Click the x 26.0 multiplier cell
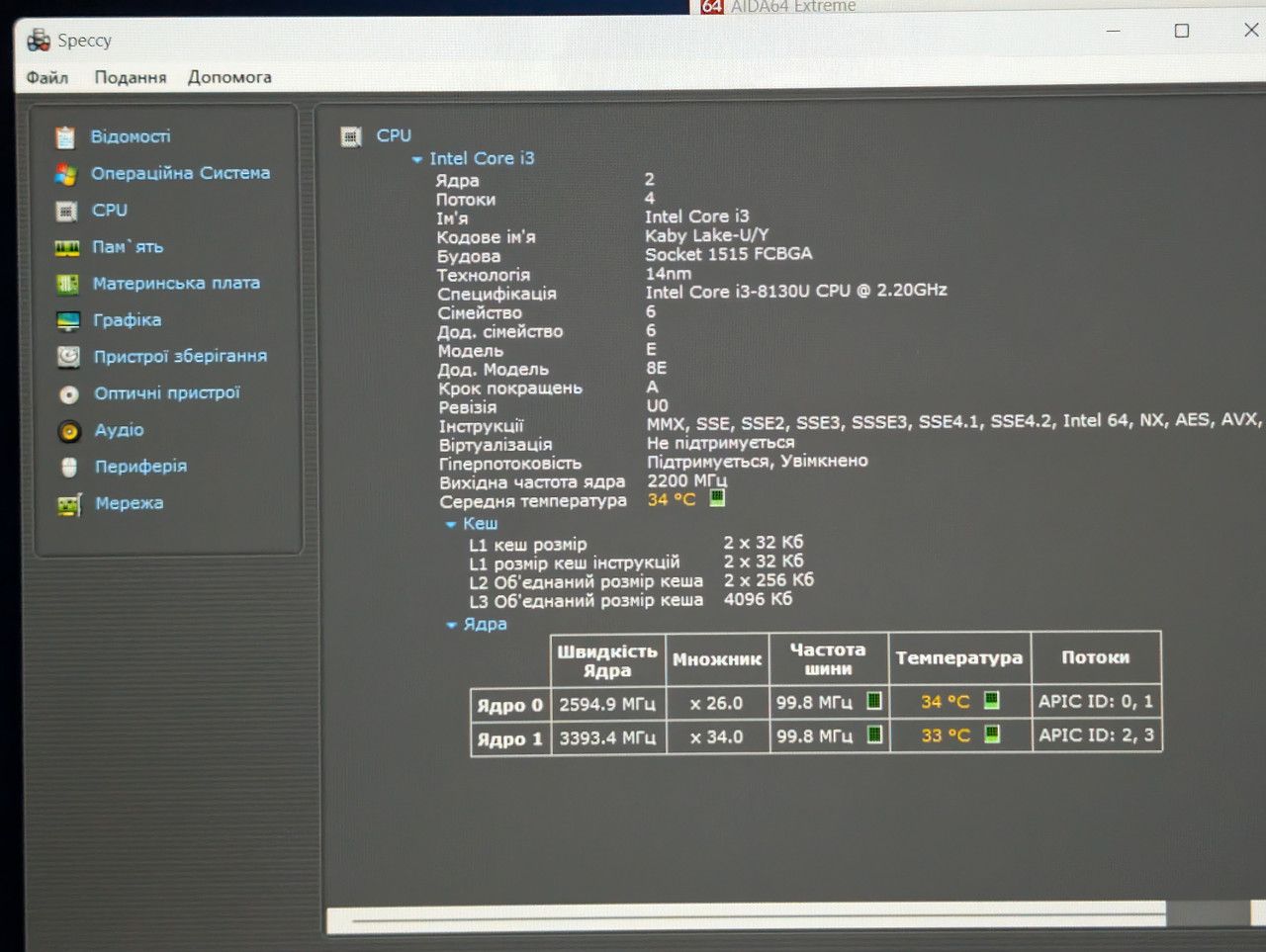The height and width of the screenshot is (952, 1266). (x=717, y=703)
